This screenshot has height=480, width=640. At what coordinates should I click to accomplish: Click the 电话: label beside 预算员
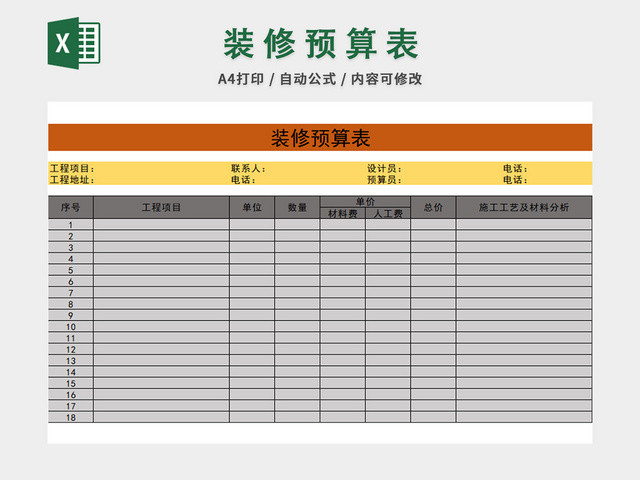pos(515,180)
